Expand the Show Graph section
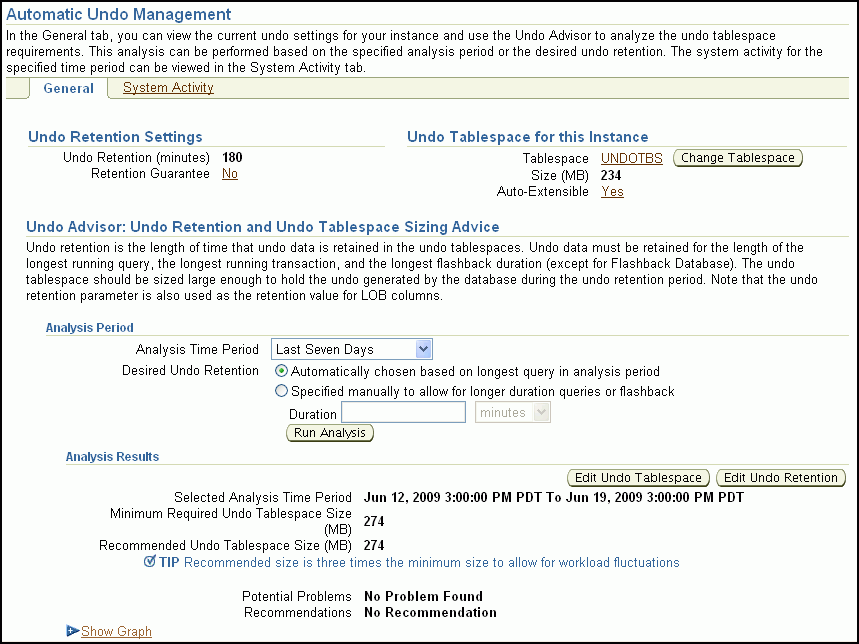Viewport: 859px width, 644px height. (x=116, y=631)
